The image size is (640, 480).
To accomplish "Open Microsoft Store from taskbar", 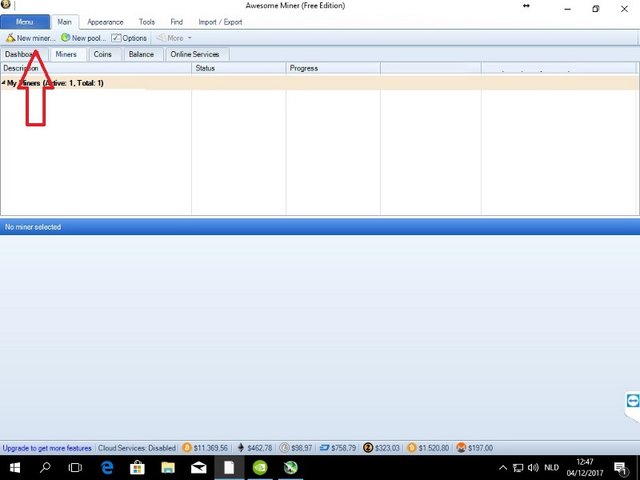I will [x=137, y=468].
